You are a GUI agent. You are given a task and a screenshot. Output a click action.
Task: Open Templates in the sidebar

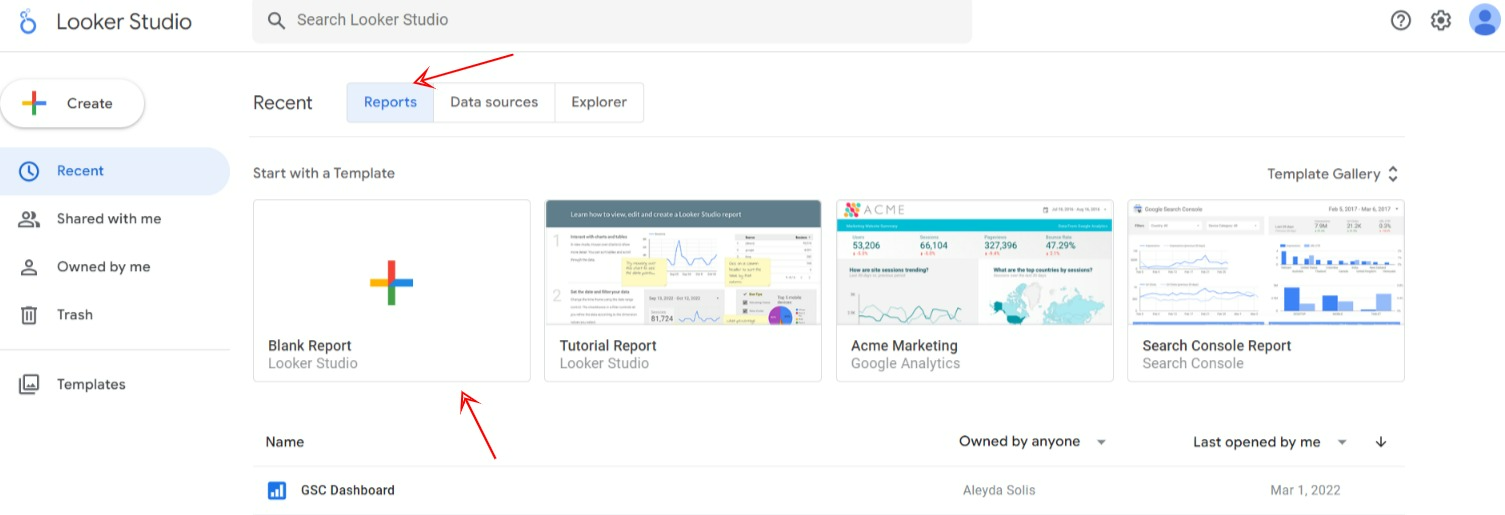click(x=115, y=384)
